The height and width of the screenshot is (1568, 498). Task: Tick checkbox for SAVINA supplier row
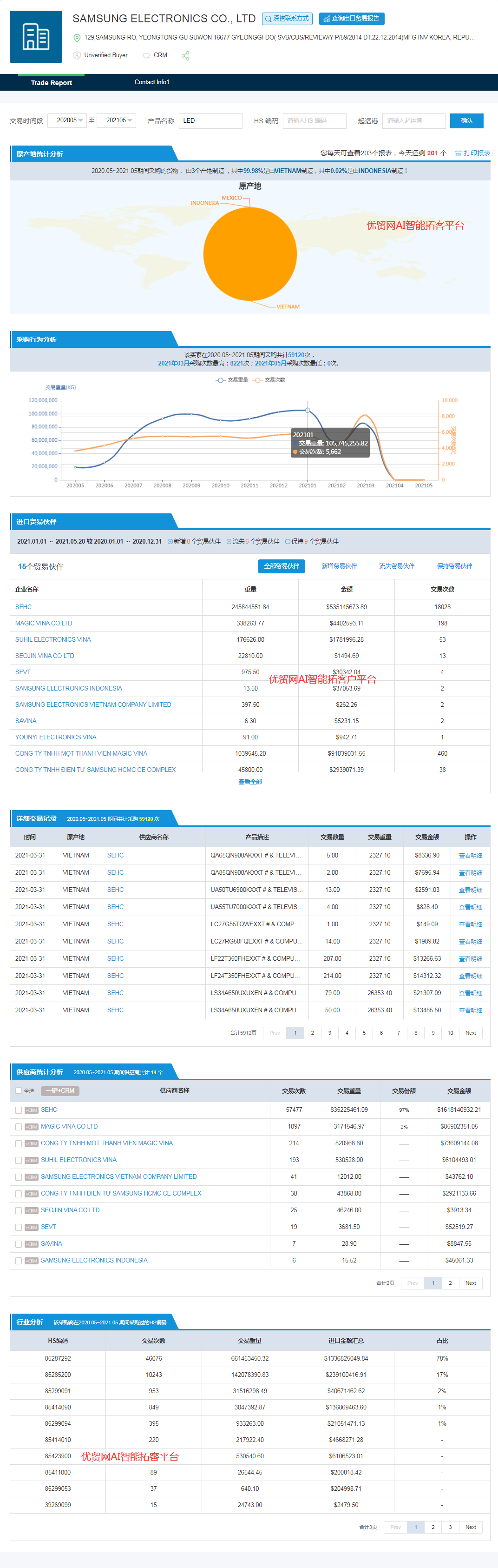click(18, 1244)
